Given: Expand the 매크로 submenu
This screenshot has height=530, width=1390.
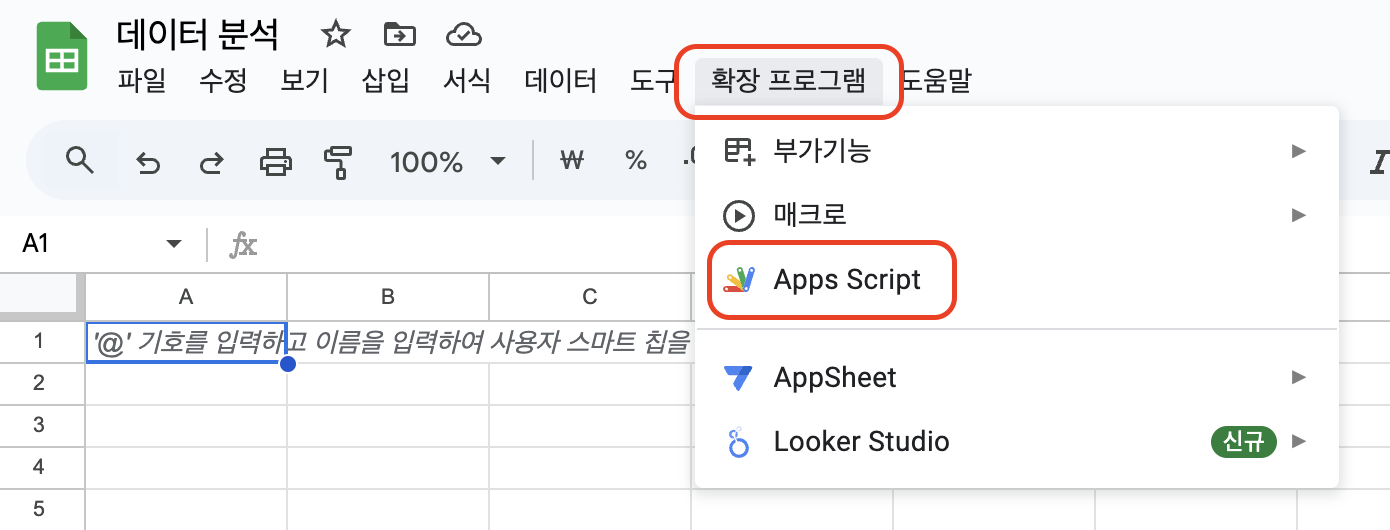Looking at the screenshot, I should [x=1016, y=214].
